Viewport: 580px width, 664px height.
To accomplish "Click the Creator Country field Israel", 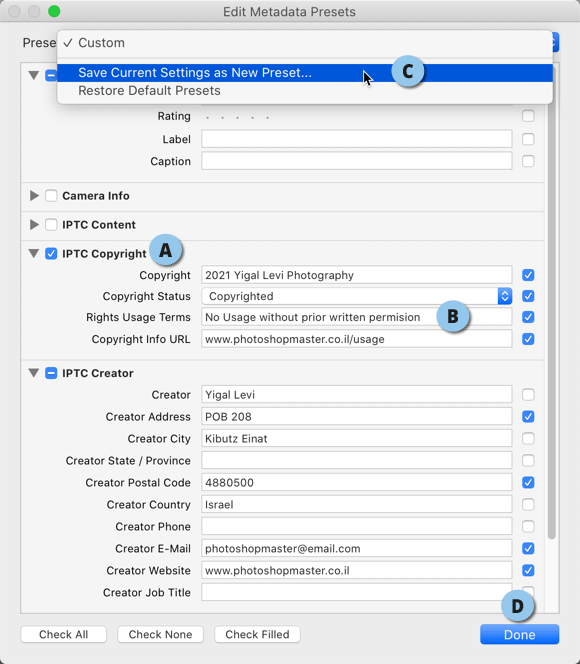I will (357, 504).
